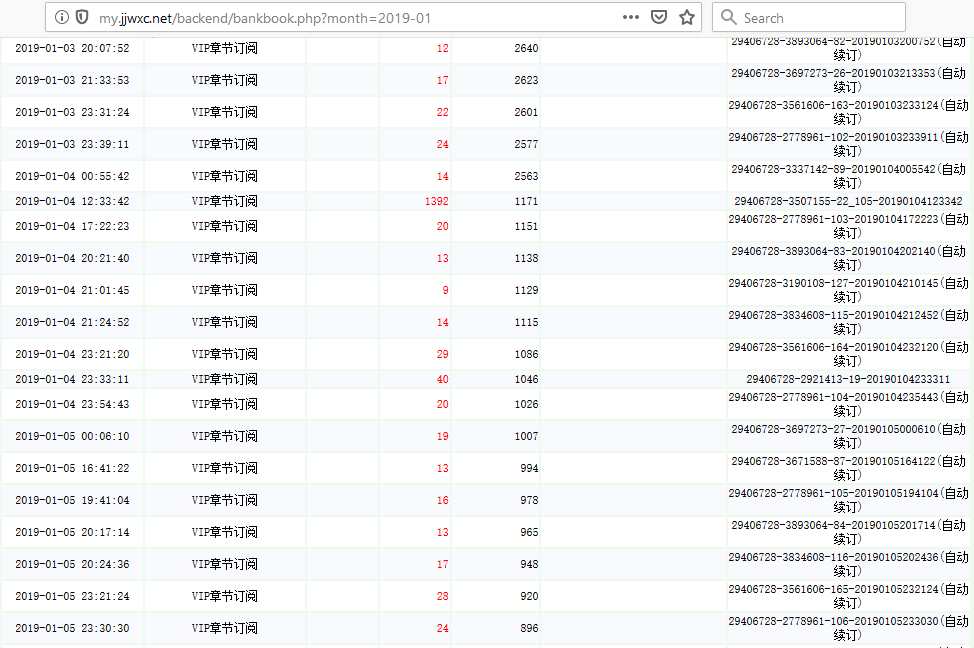Click order number 29406728-3834608-116-20190105202436
The height and width of the screenshot is (648, 974).
(834, 557)
